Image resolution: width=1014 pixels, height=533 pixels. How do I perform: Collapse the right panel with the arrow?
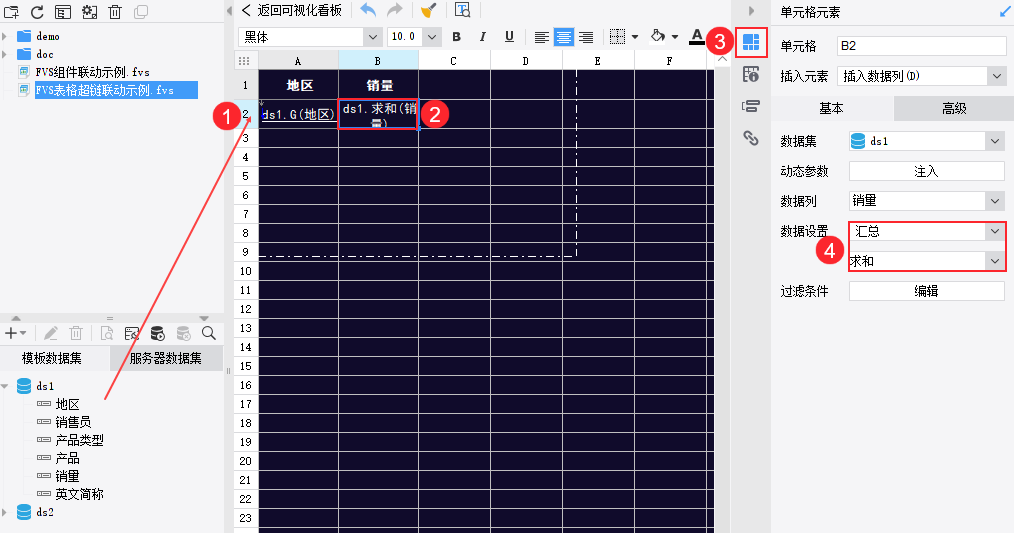751,11
